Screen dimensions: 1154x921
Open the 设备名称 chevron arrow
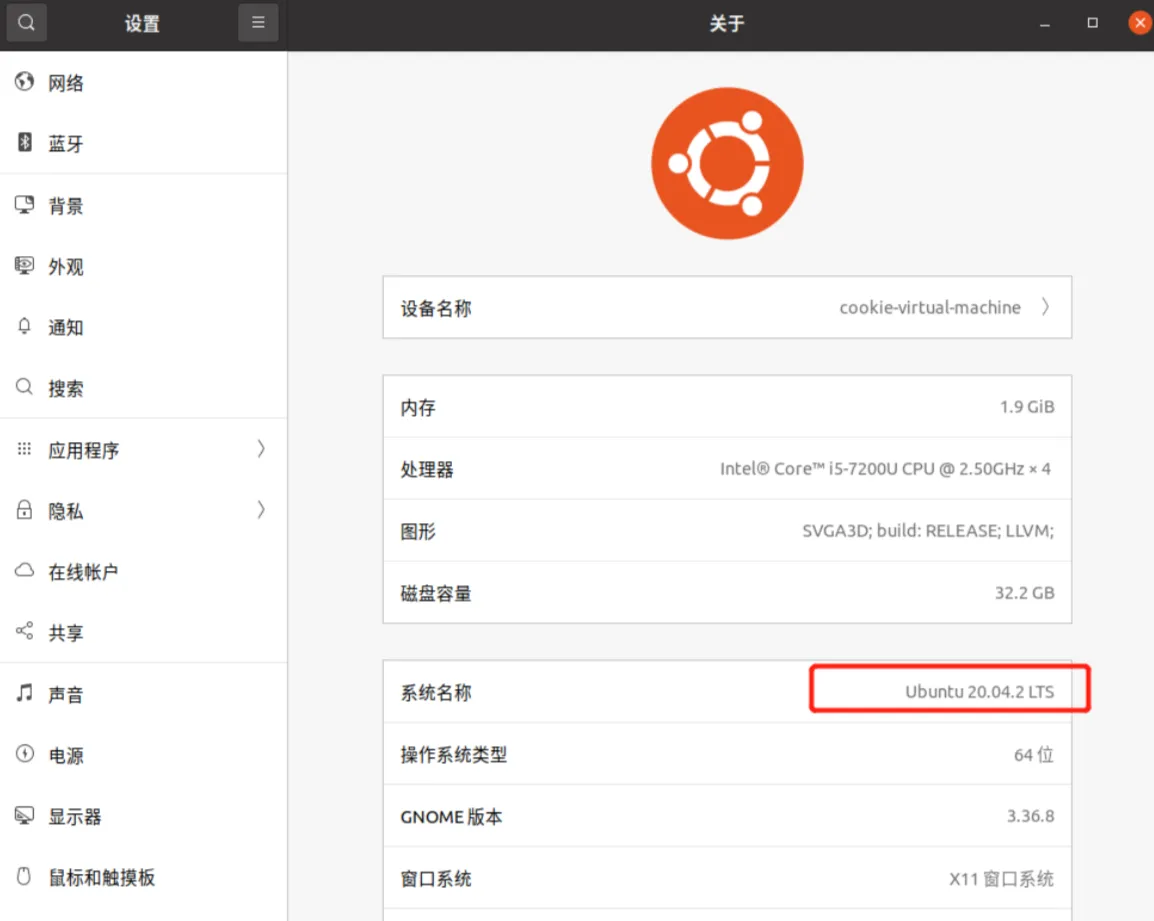[1045, 307]
